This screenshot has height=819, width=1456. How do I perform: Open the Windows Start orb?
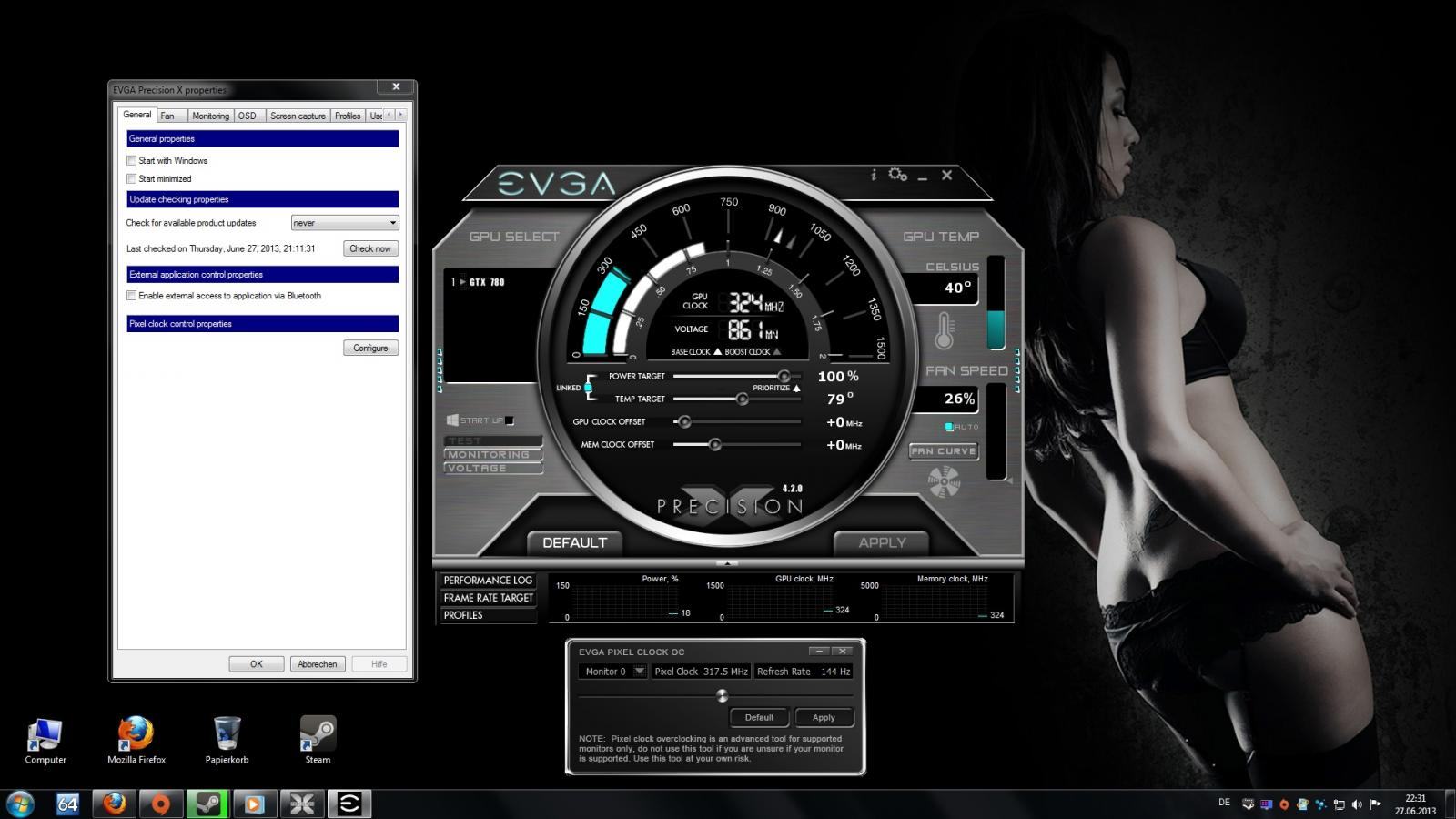(20, 804)
